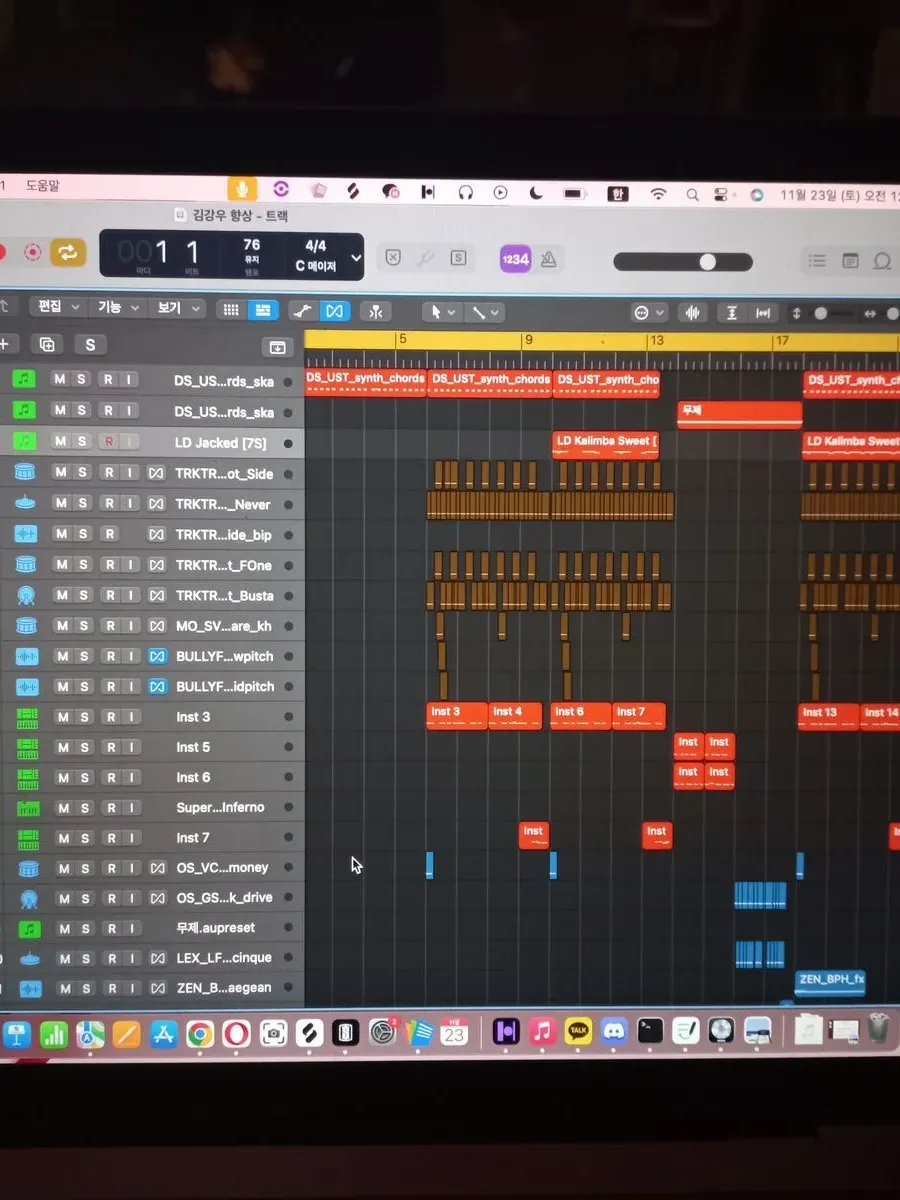The image size is (900, 1200).
Task: Solo the Inst 5 track
Action: 84,747
